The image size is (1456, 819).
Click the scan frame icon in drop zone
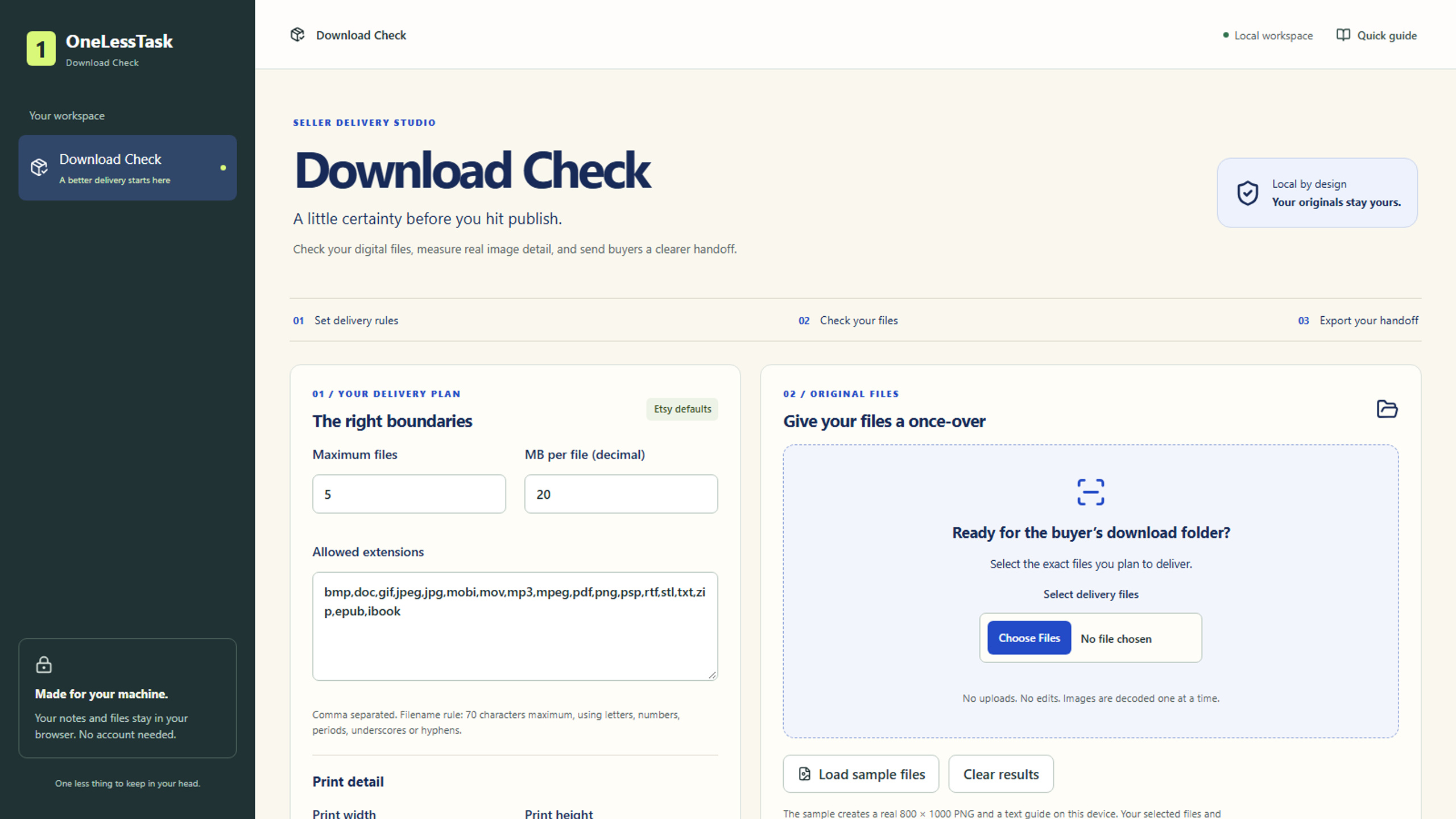[x=1090, y=492]
